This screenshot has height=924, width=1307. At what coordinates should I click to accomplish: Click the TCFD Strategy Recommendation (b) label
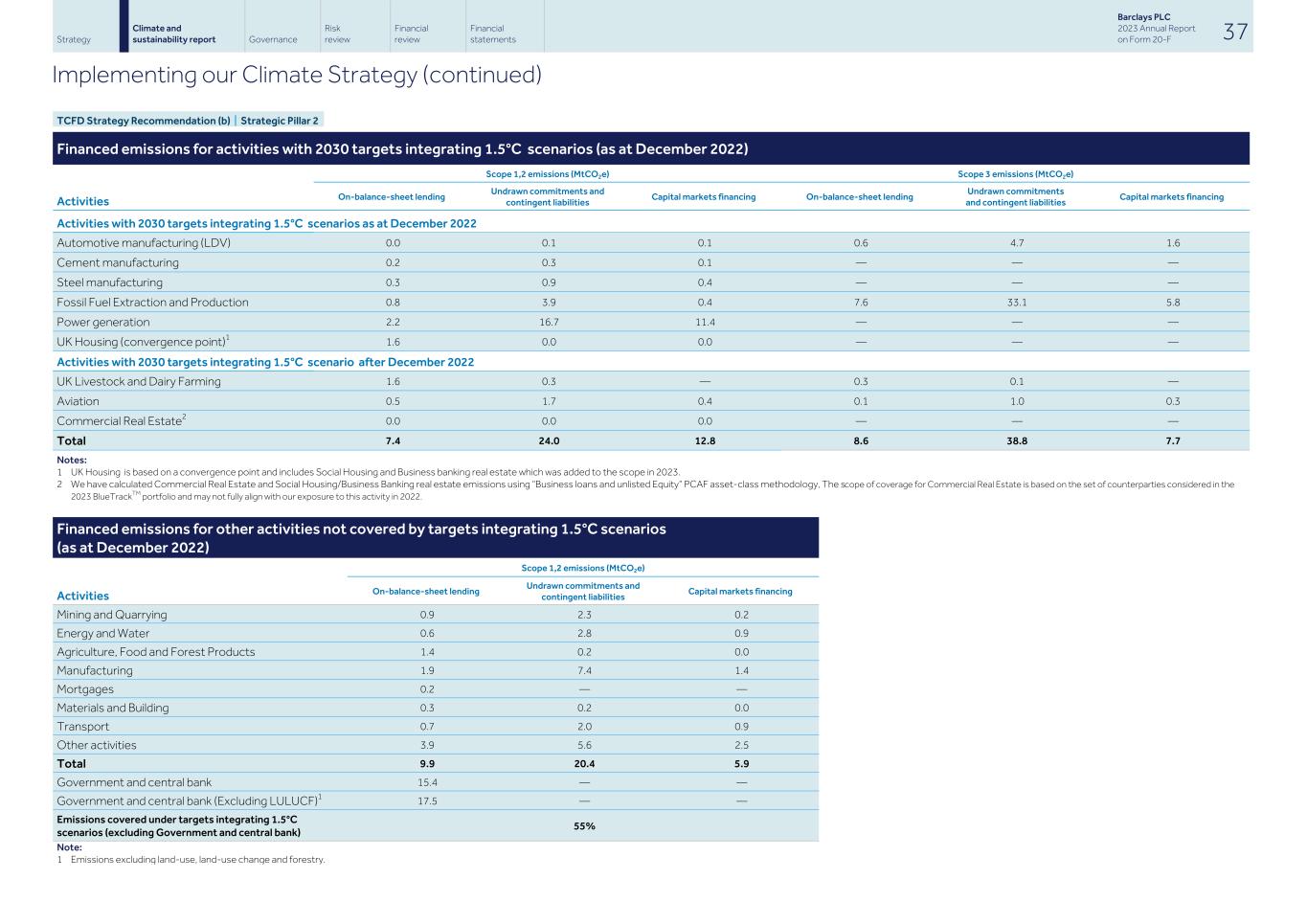tap(144, 120)
